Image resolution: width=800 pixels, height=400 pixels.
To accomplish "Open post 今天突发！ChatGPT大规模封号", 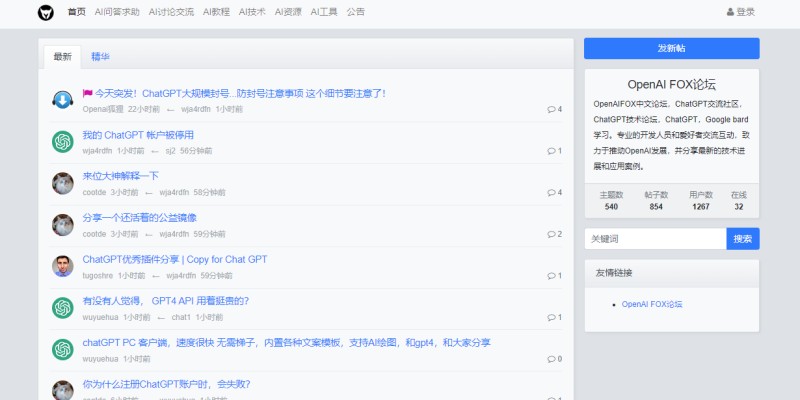I will 240,93.
